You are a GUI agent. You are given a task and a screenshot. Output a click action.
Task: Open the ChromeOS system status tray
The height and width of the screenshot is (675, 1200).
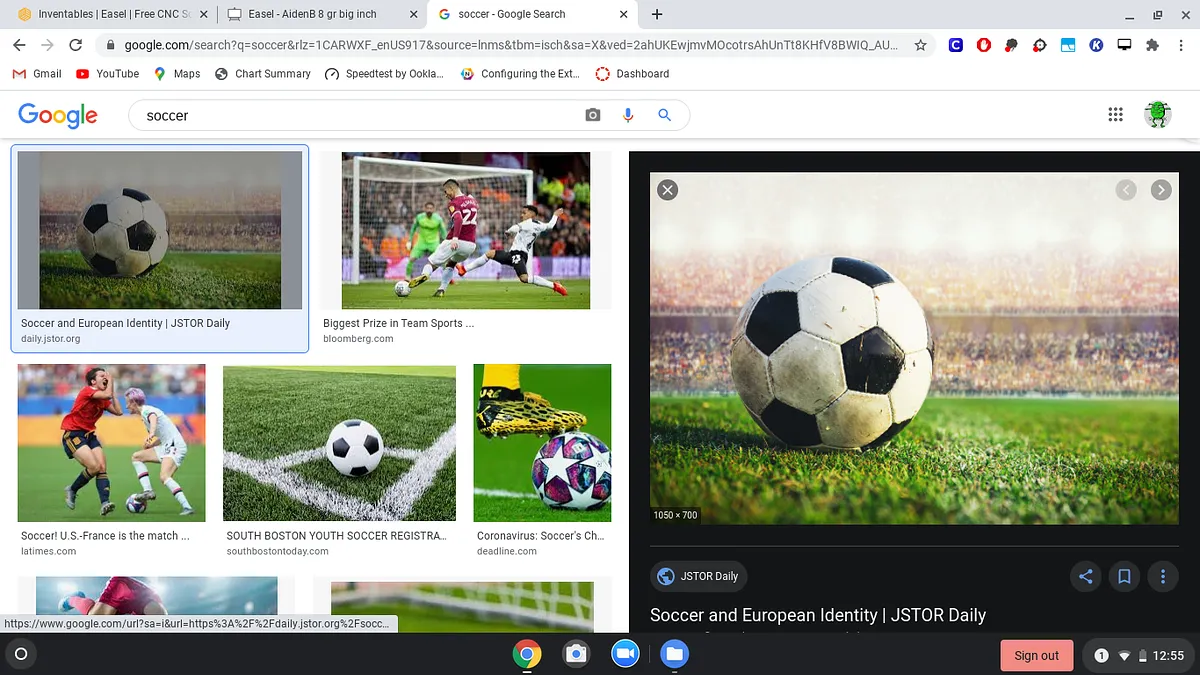coord(1137,656)
